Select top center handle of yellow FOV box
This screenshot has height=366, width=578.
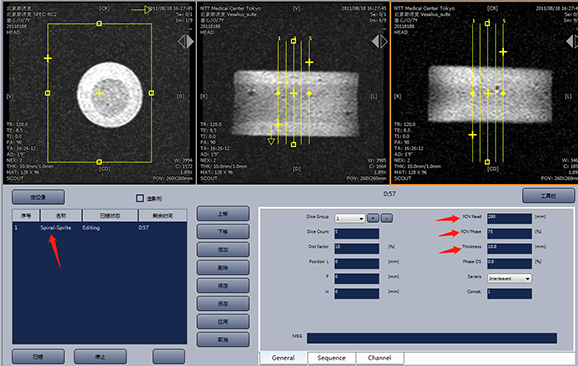(99, 24)
